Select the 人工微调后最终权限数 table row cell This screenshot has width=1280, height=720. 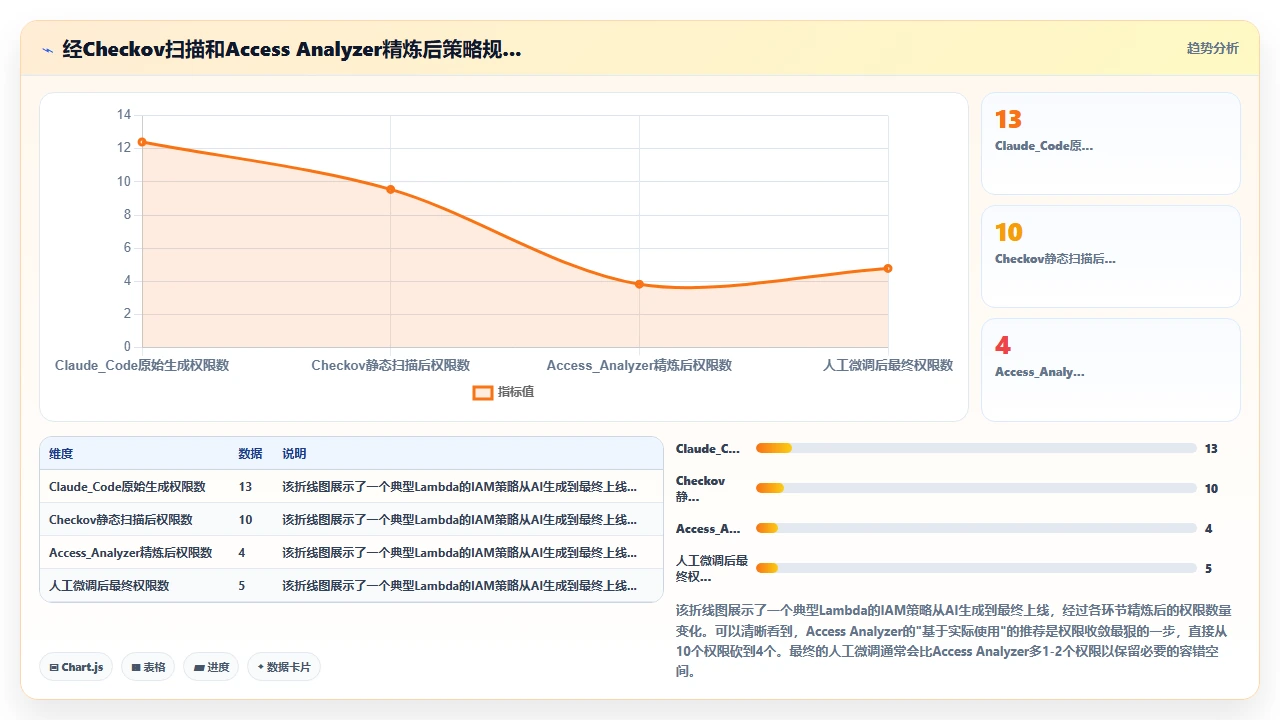[109, 586]
